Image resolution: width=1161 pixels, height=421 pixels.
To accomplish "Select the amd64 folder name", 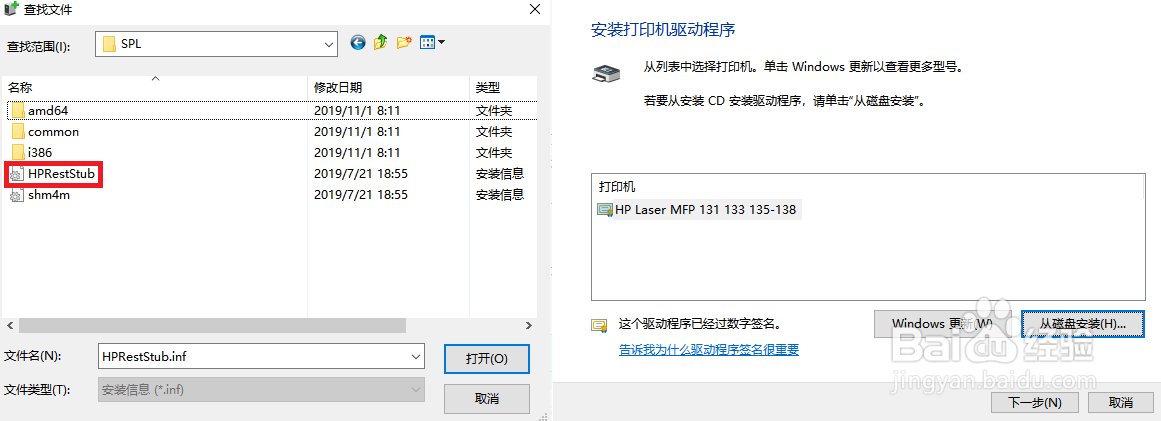I will [49, 111].
